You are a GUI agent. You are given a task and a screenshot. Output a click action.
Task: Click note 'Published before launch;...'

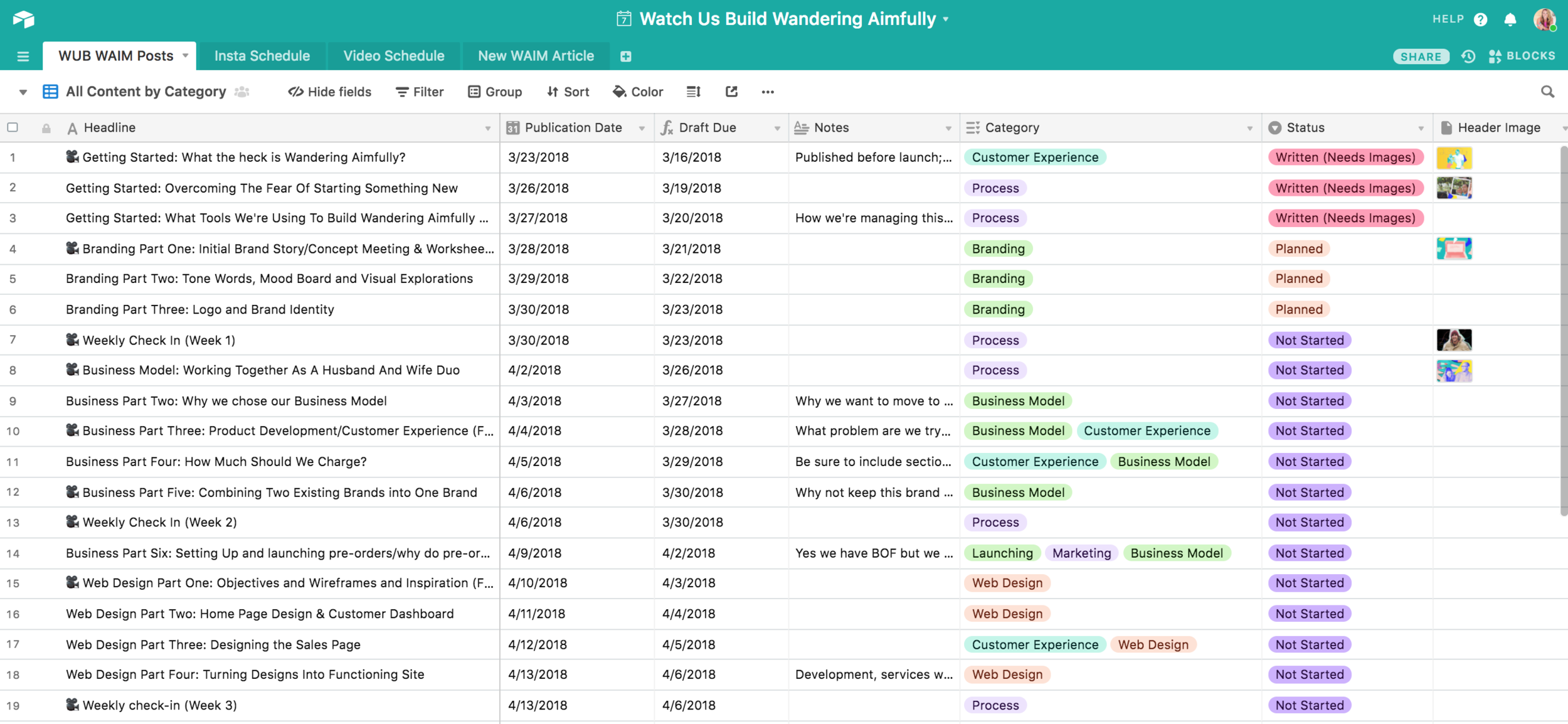[x=874, y=157]
